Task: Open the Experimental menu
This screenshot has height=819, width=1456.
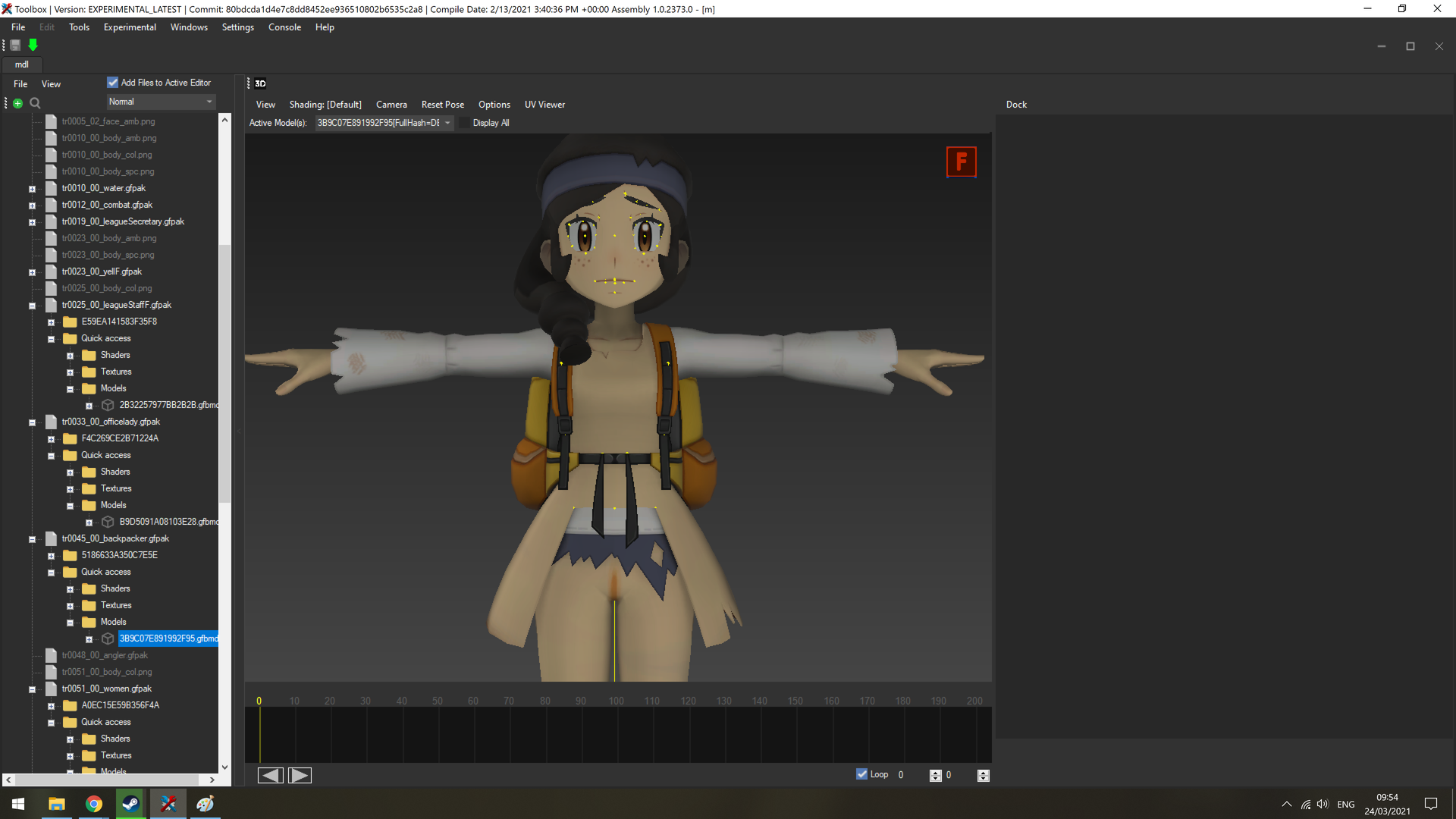Action: 130,27
